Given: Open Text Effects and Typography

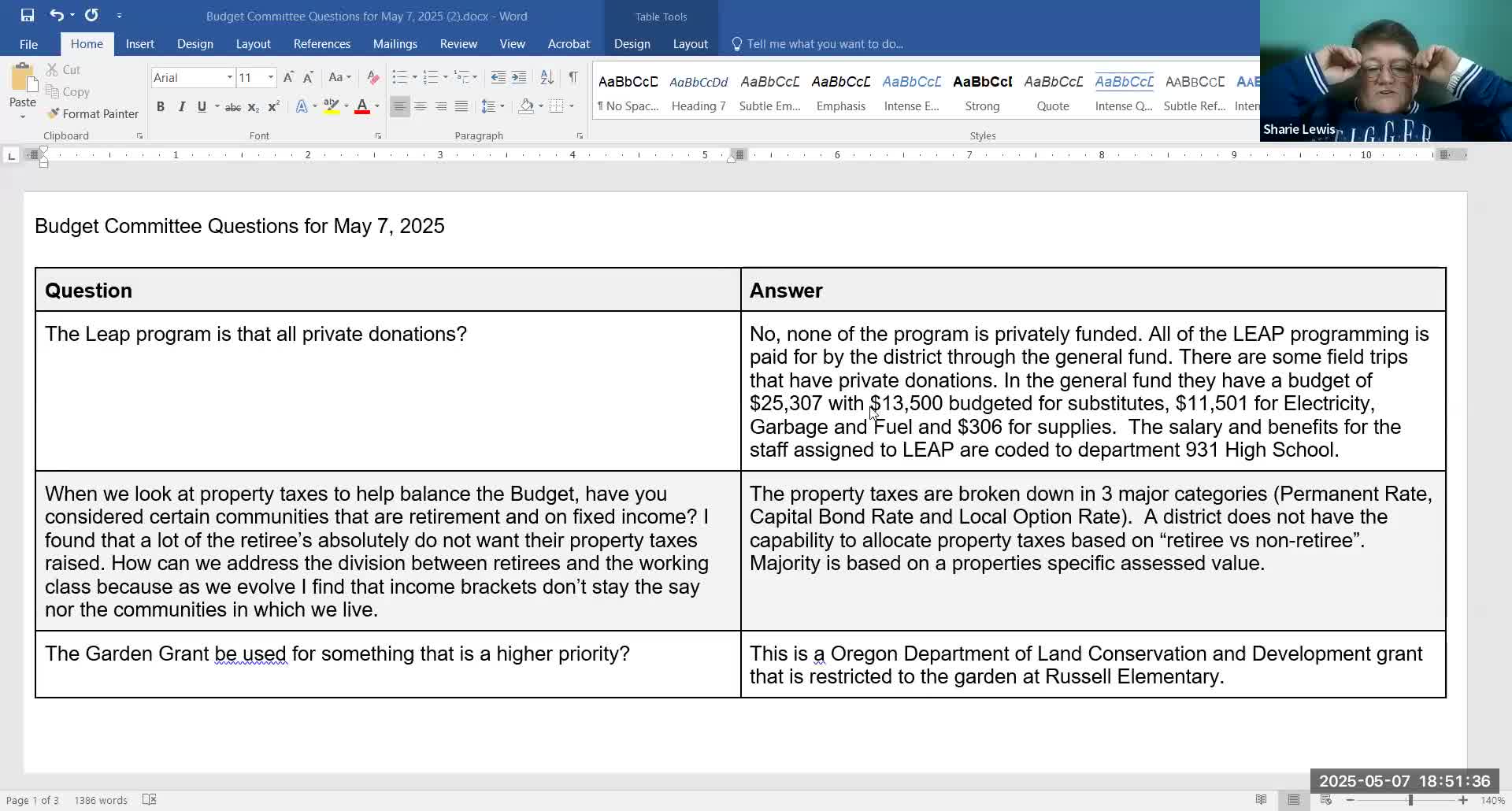Looking at the screenshot, I should [x=302, y=107].
